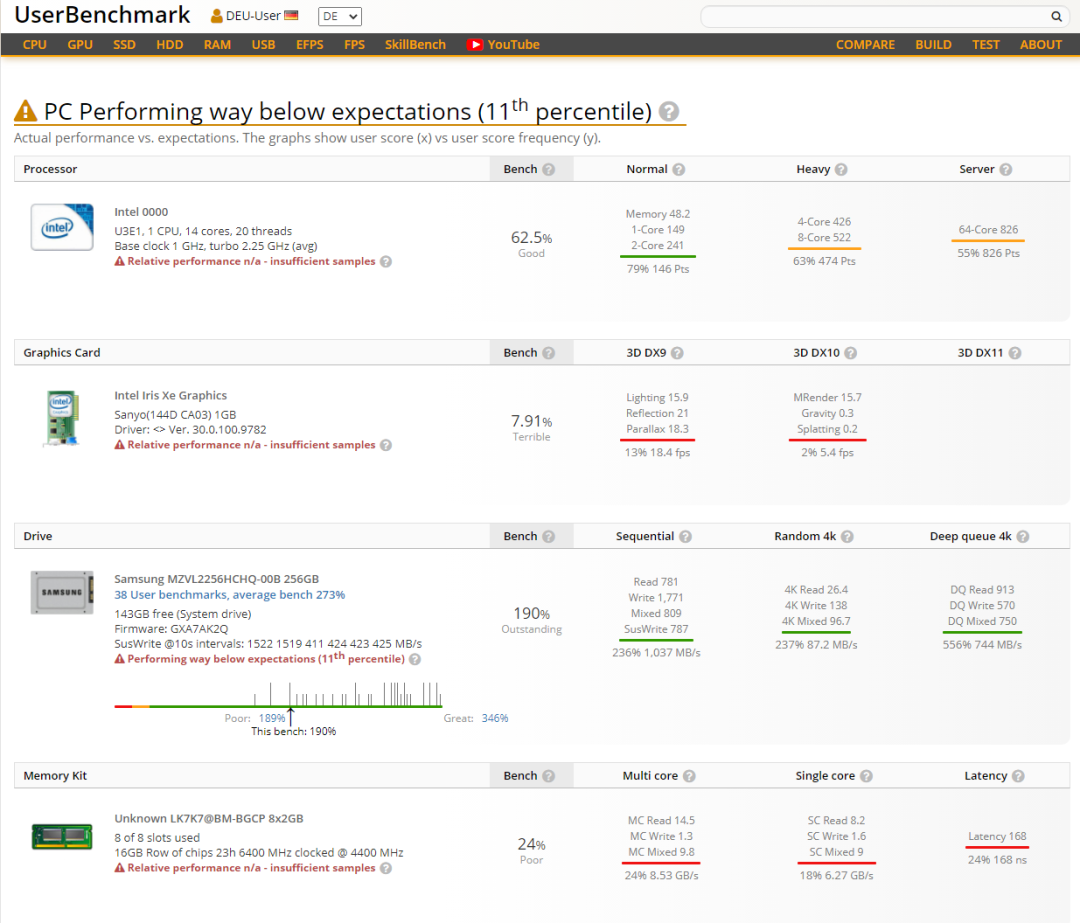
Task: Click the help icon beside 3D DX9
Action: [x=677, y=353]
